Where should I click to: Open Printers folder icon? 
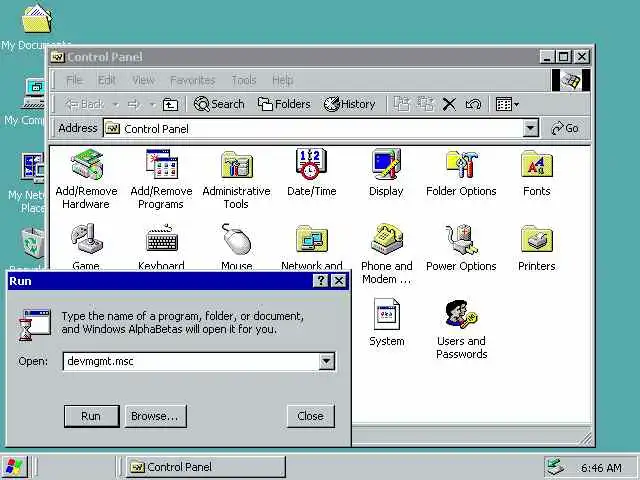point(537,248)
